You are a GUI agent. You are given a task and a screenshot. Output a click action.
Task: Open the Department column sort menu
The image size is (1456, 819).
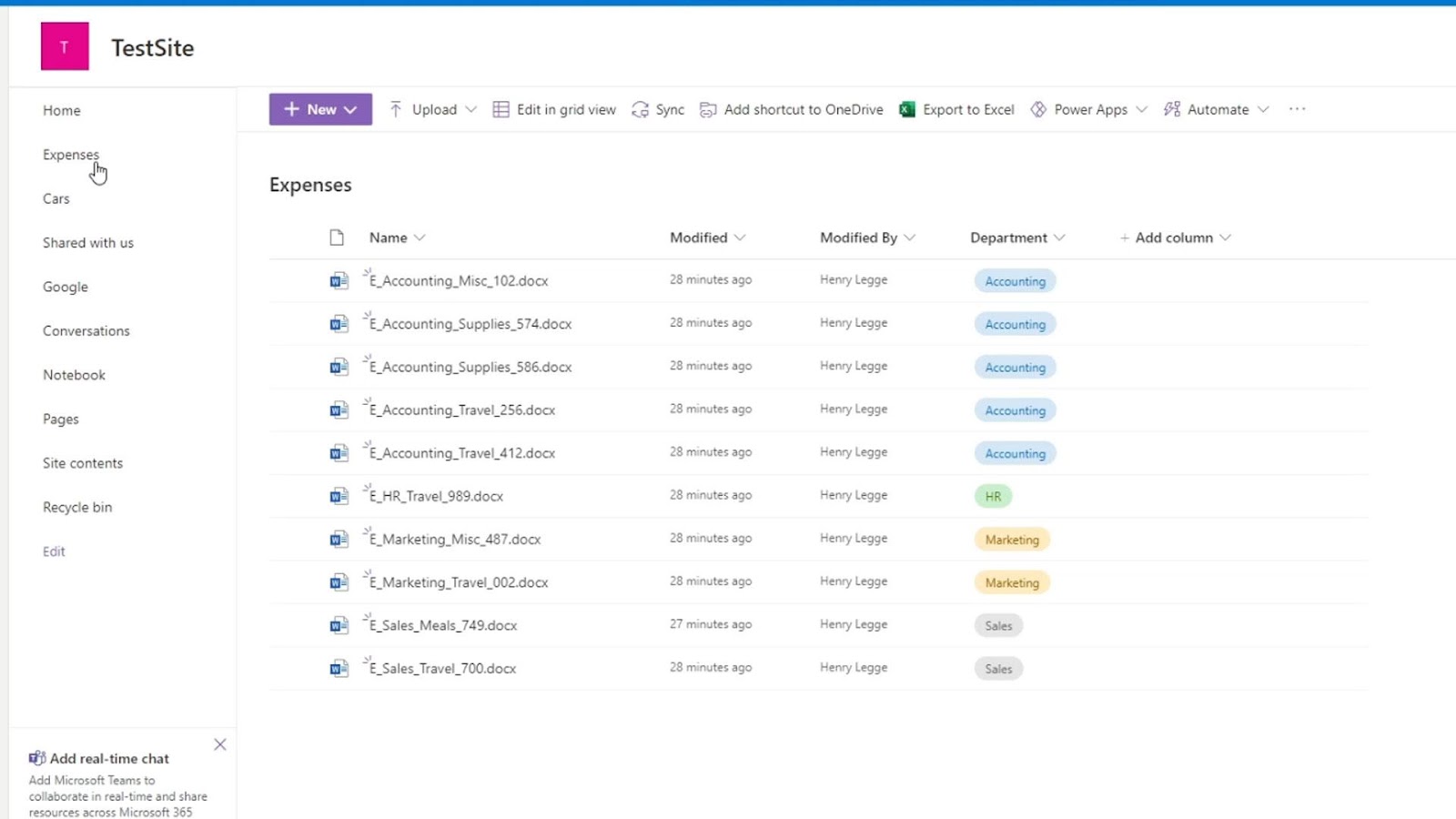[x=1059, y=238]
